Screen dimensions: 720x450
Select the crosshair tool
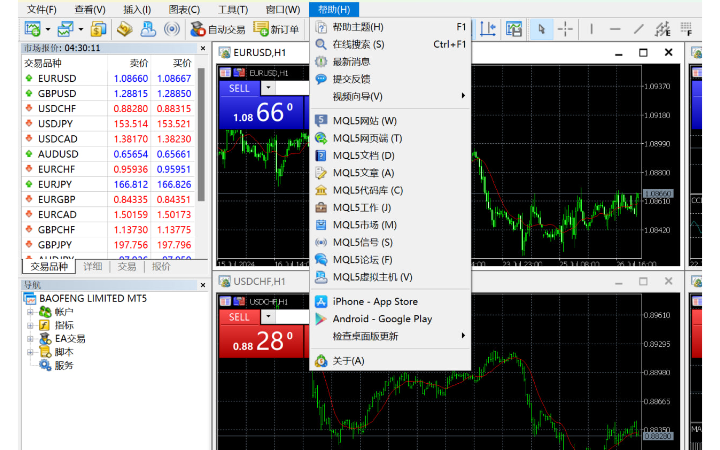pyautogui.click(x=565, y=29)
